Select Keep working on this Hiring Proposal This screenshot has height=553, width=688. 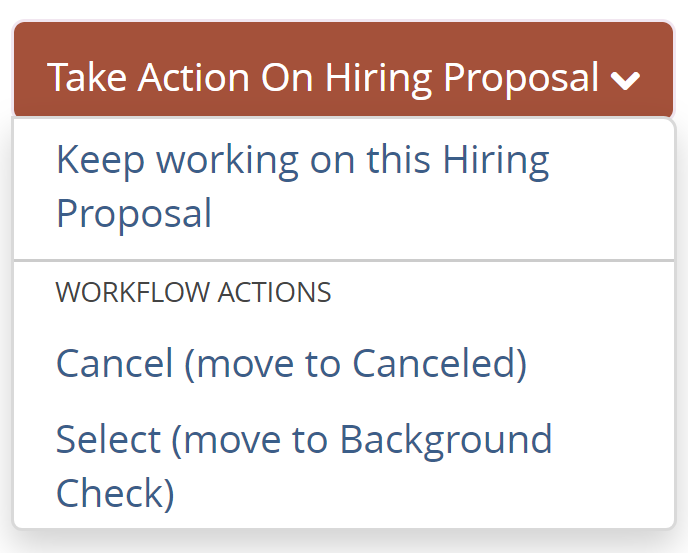[302, 187]
